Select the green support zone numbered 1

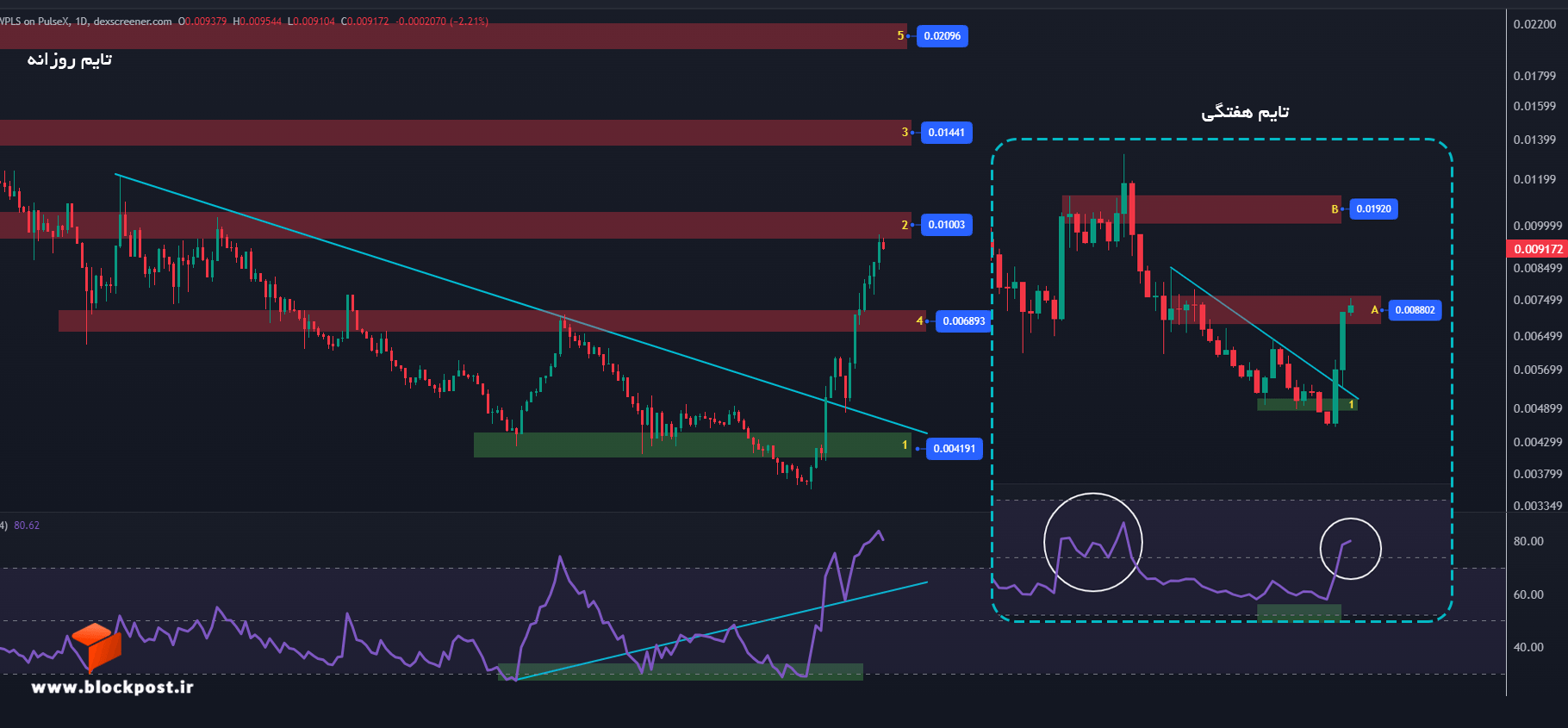click(693, 445)
